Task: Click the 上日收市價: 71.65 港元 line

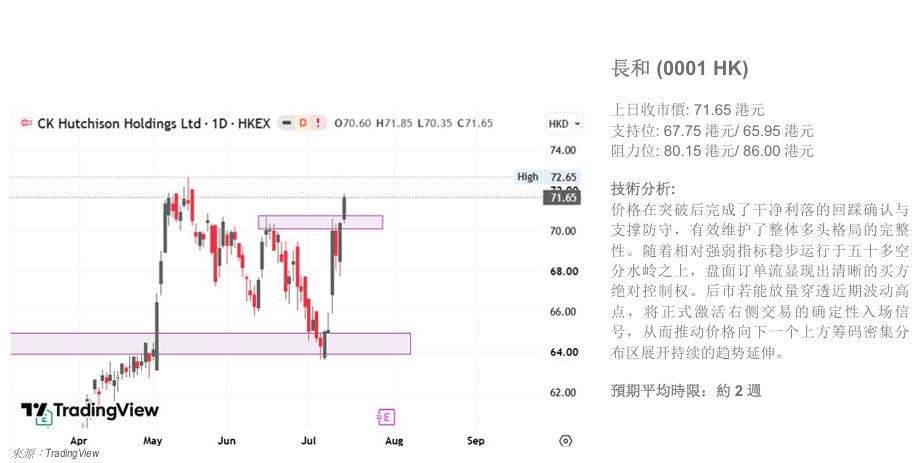Action: click(x=688, y=110)
